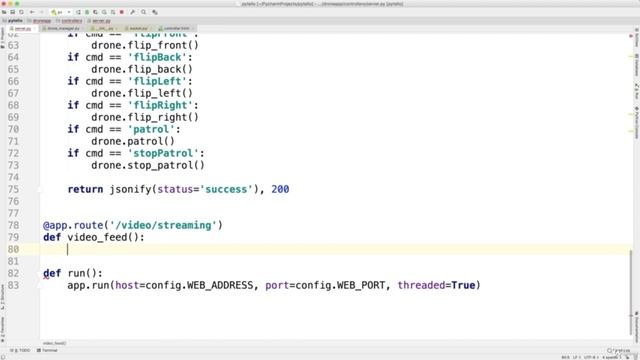
Task: Click the magnifier Search Everywhere icon
Action: 144,12
